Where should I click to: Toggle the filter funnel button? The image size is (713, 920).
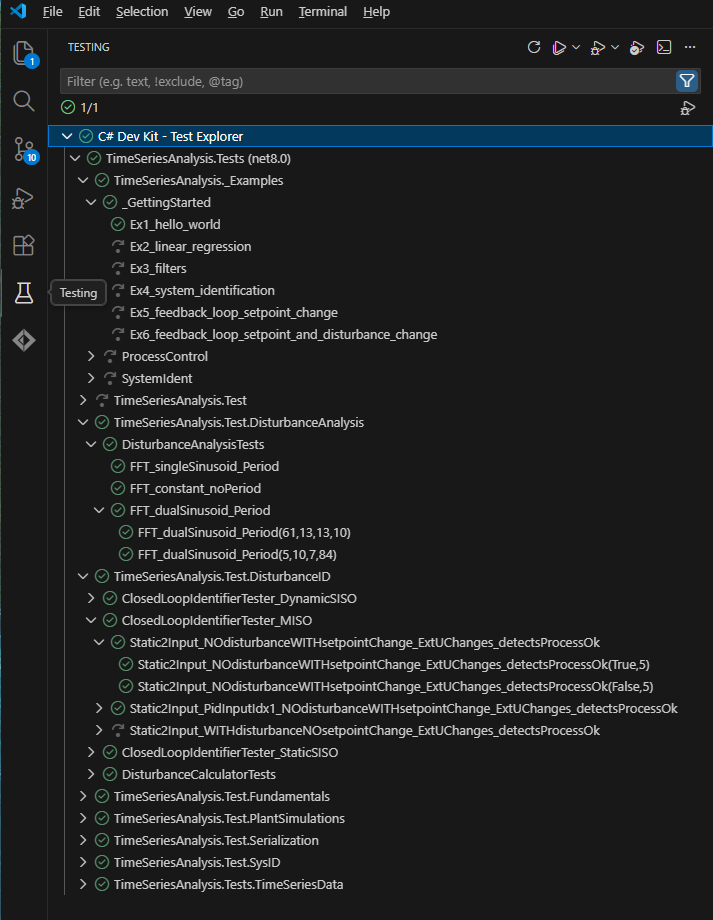(x=687, y=81)
